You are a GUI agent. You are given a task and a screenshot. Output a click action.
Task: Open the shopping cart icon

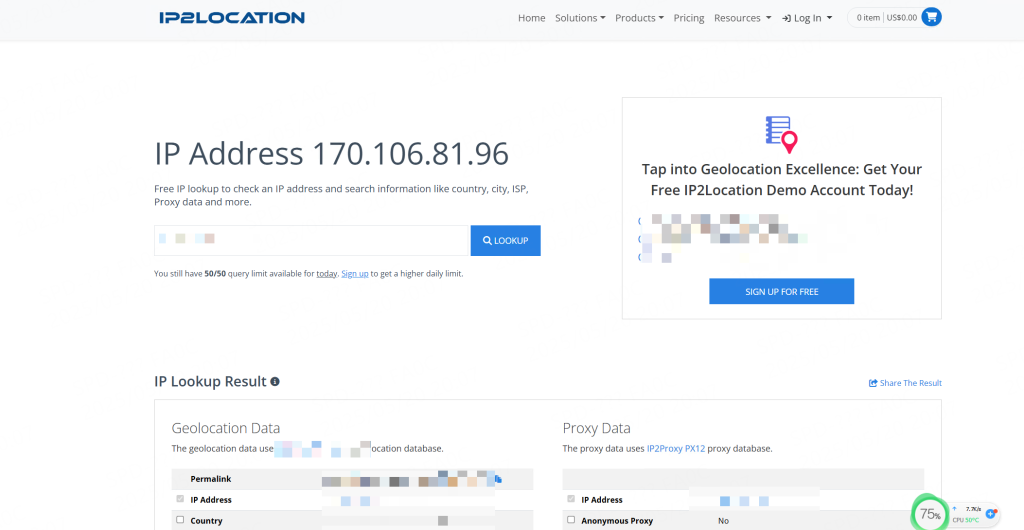(931, 17)
